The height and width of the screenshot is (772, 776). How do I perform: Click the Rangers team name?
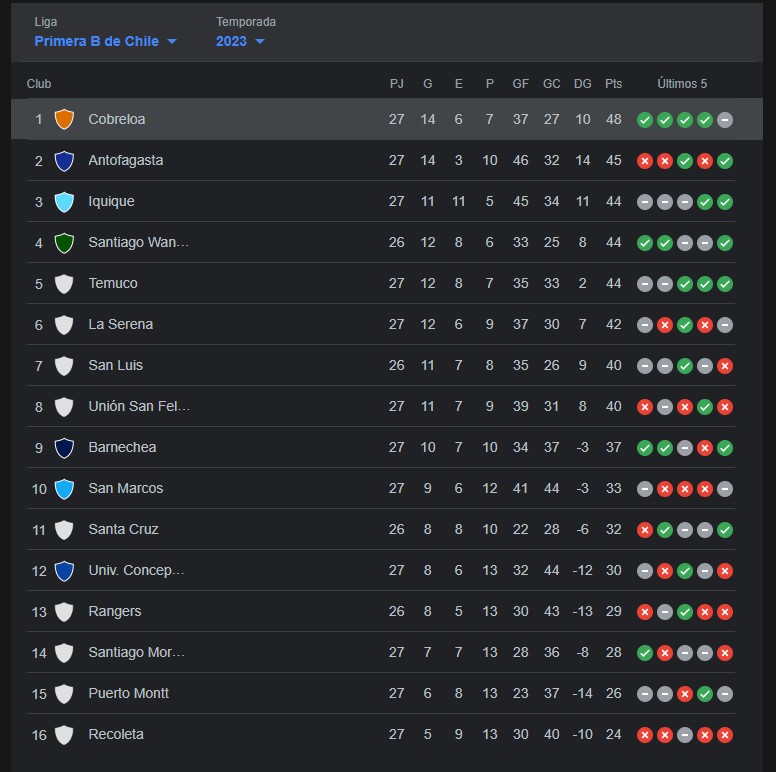coord(115,611)
